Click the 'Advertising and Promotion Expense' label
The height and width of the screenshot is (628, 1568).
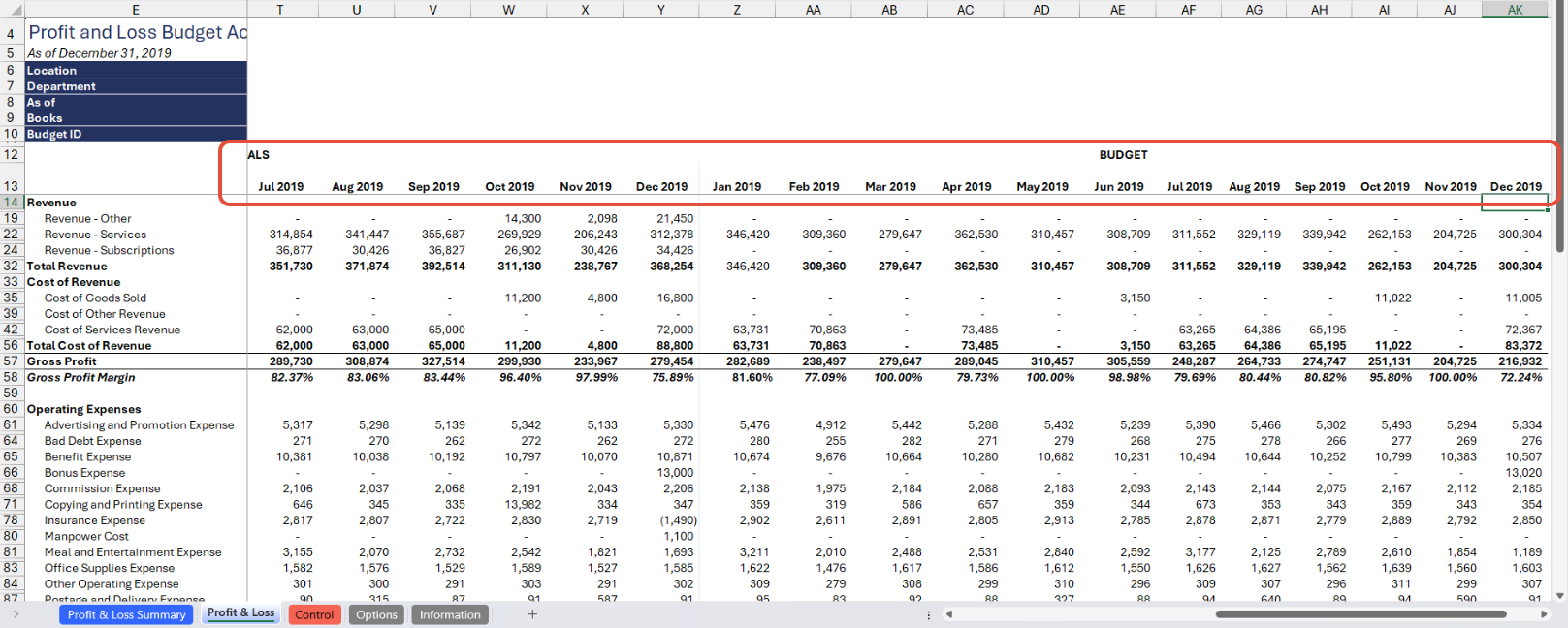(139, 424)
